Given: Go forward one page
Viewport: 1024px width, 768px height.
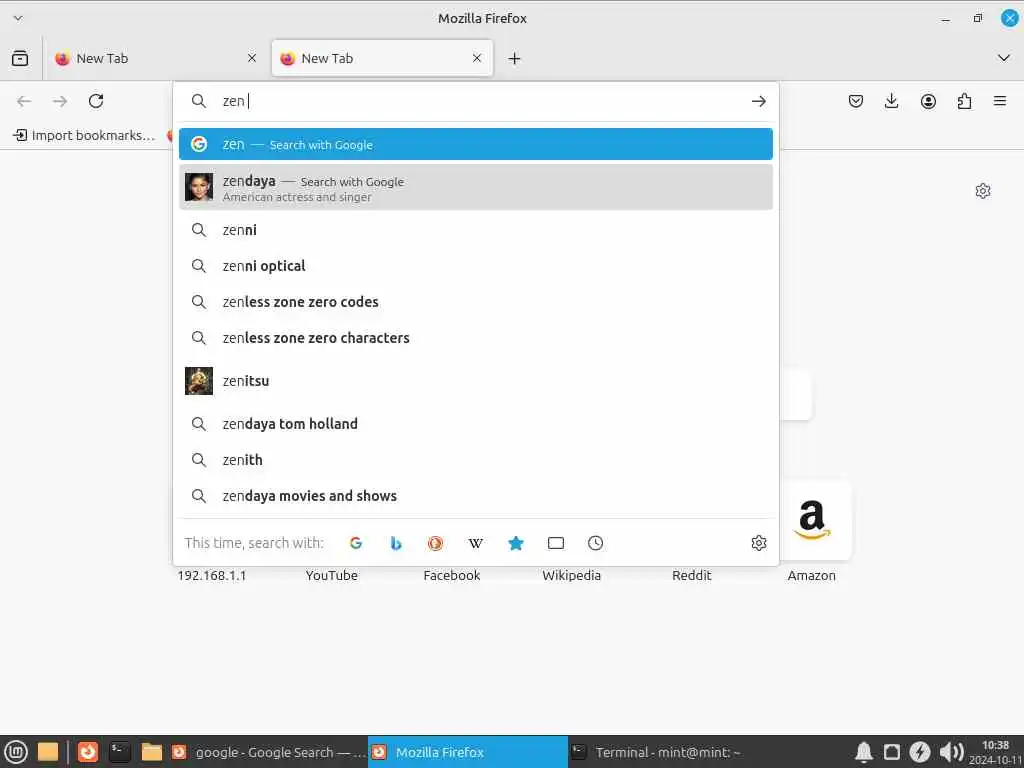Looking at the screenshot, I should click(x=60, y=101).
